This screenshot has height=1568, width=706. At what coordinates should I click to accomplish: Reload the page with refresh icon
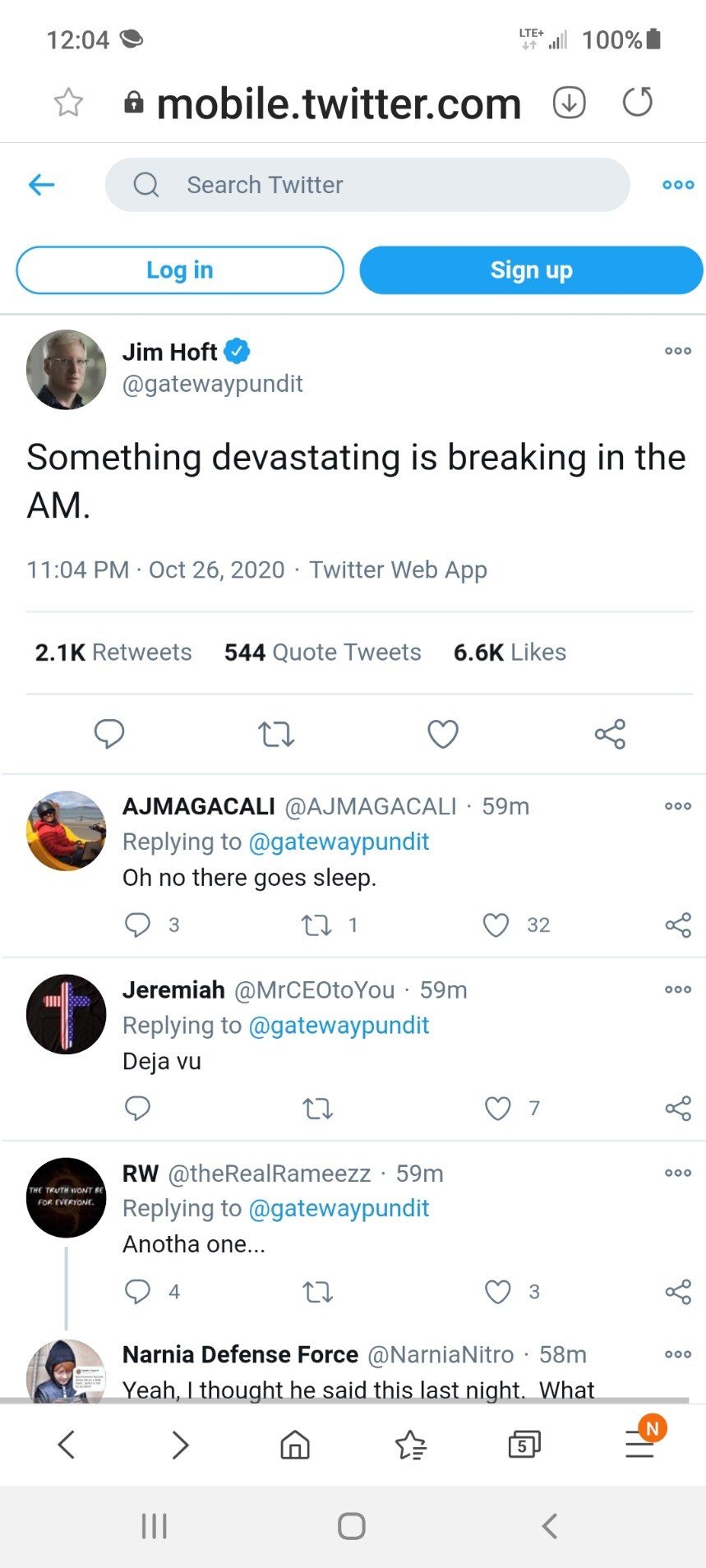tap(638, 102)
